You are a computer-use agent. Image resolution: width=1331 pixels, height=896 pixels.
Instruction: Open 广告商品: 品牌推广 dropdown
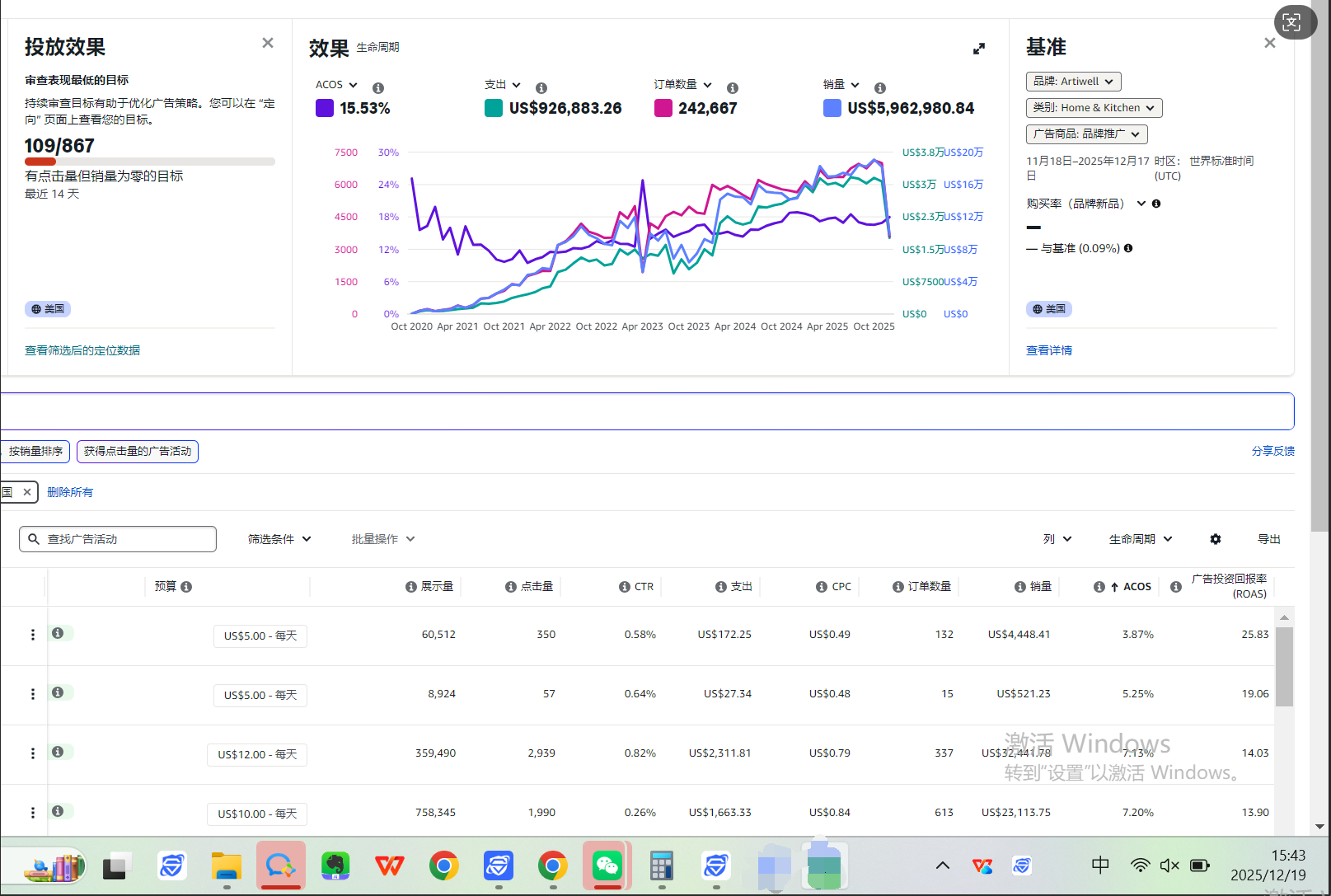1087,134
